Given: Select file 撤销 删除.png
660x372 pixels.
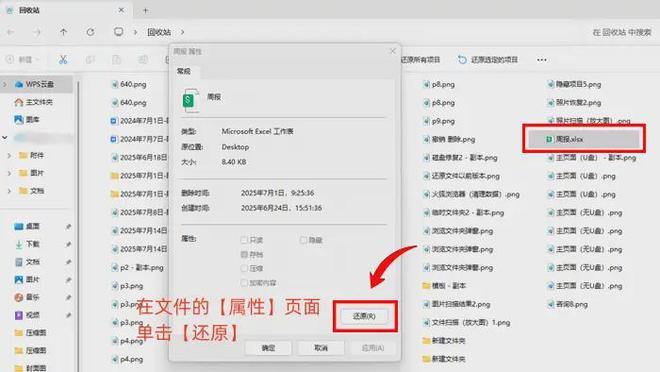Looking at the screenshot, I should click(x=449, y=139).
